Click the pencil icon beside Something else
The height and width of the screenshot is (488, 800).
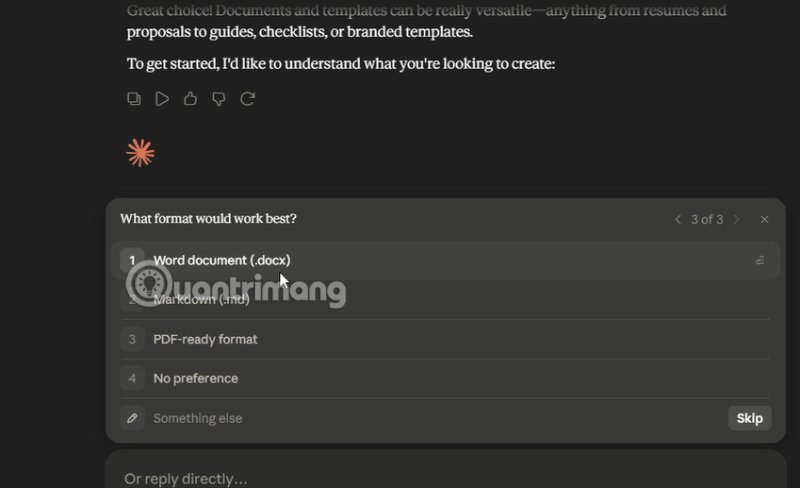132,418
